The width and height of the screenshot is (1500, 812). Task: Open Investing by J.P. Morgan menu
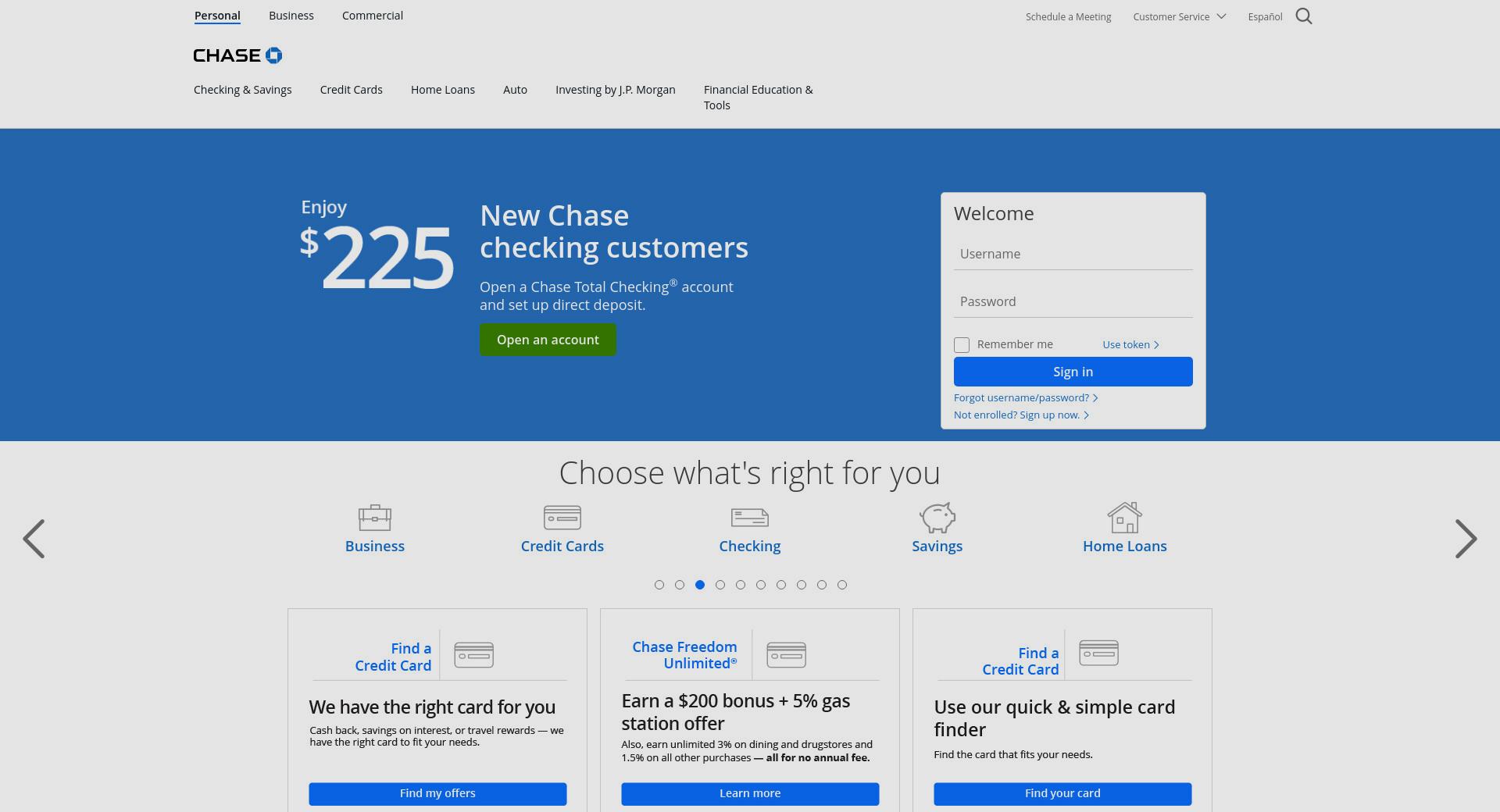[x=616, y=90]
